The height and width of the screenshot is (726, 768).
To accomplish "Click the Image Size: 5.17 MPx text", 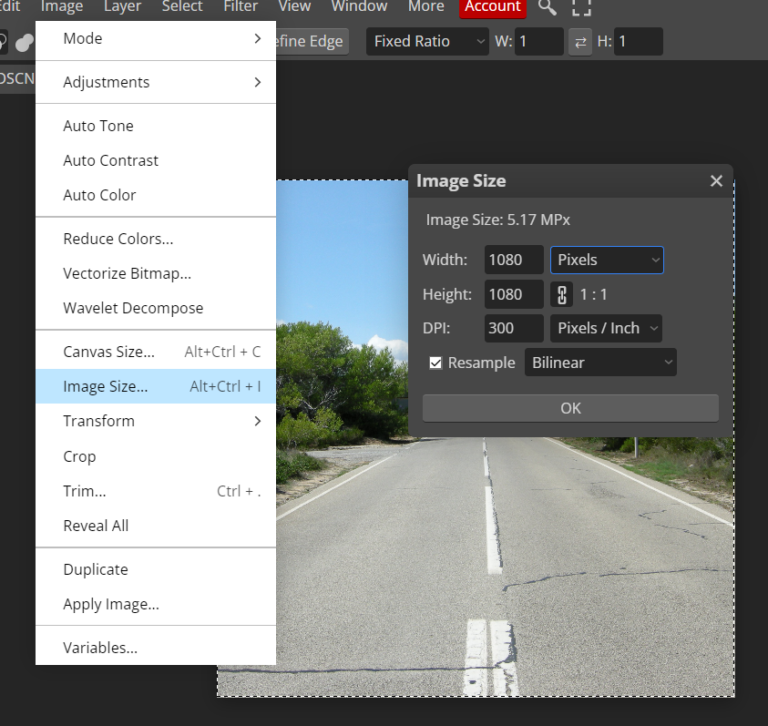I will click(498, 220).
